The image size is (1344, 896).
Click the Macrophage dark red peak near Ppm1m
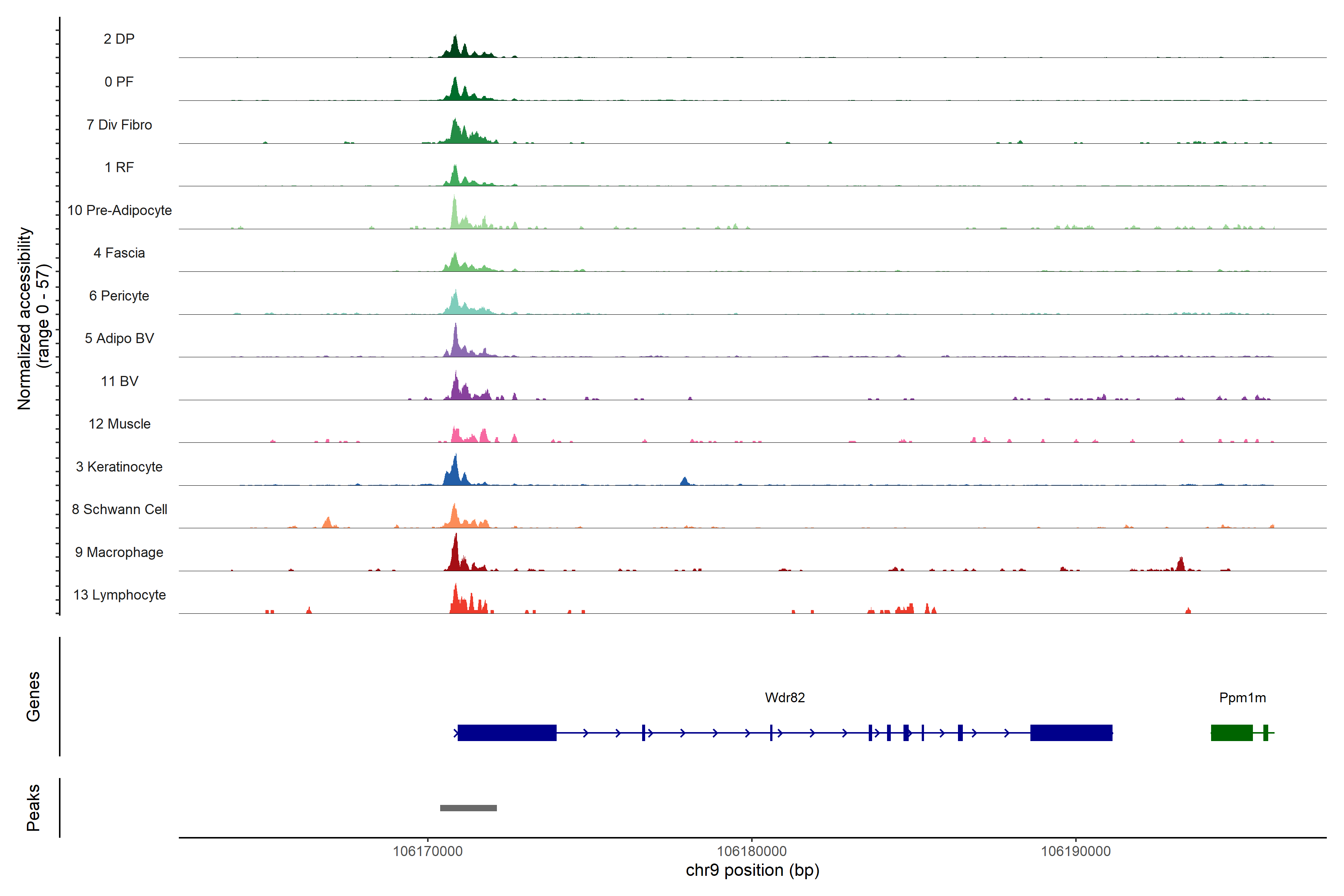[x=1180, y=564]
